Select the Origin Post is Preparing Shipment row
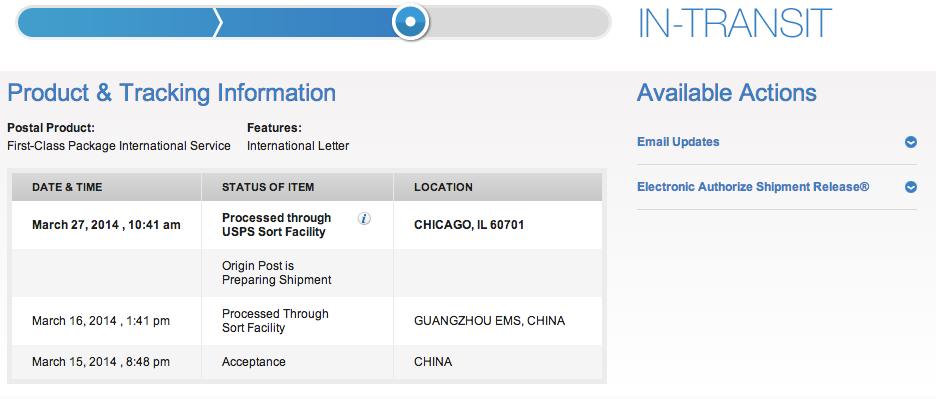This screenshot has width=936, height=399. point(307,273)
